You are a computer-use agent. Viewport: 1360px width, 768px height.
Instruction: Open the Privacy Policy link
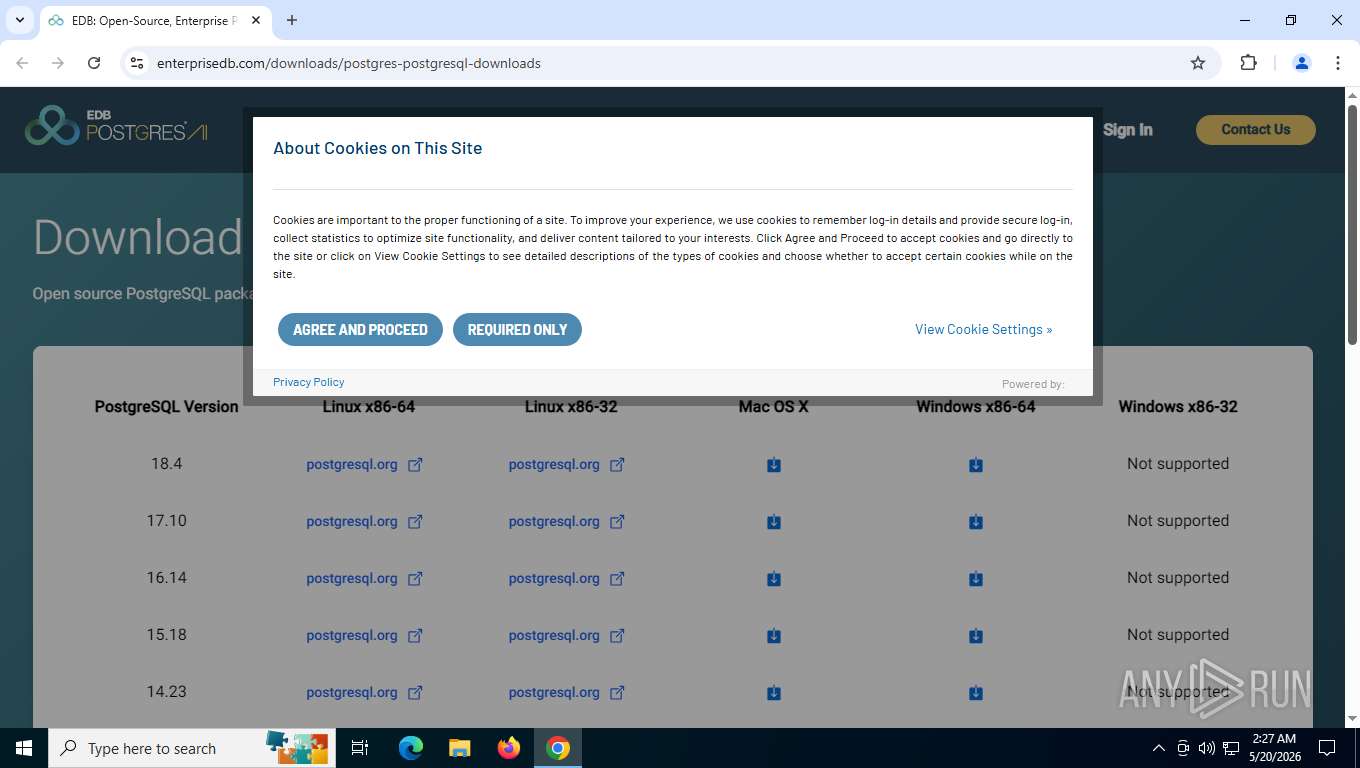click(x=308, y=382)
